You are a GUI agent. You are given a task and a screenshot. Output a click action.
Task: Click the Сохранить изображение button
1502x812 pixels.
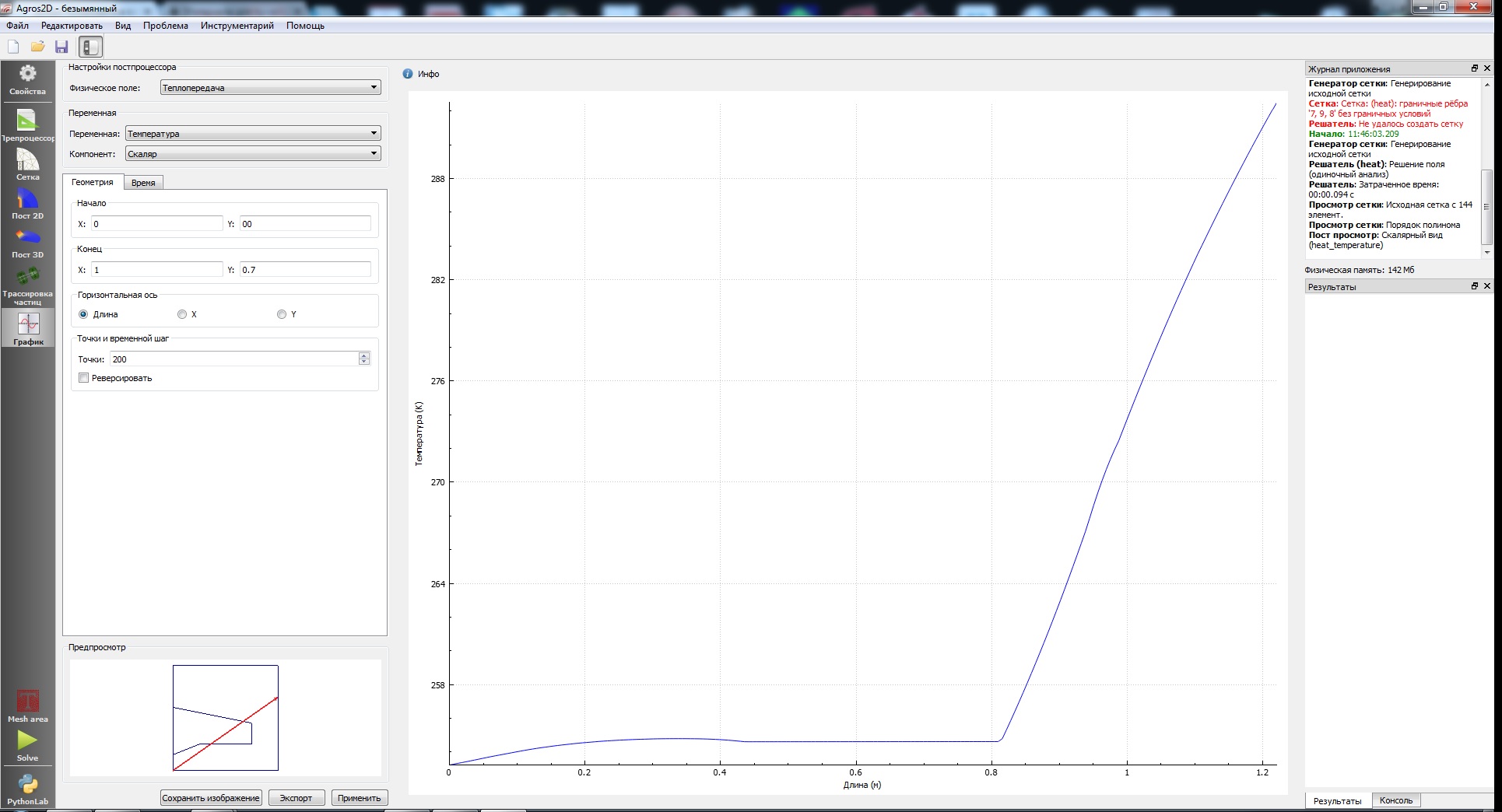click(x=211, y=798)
